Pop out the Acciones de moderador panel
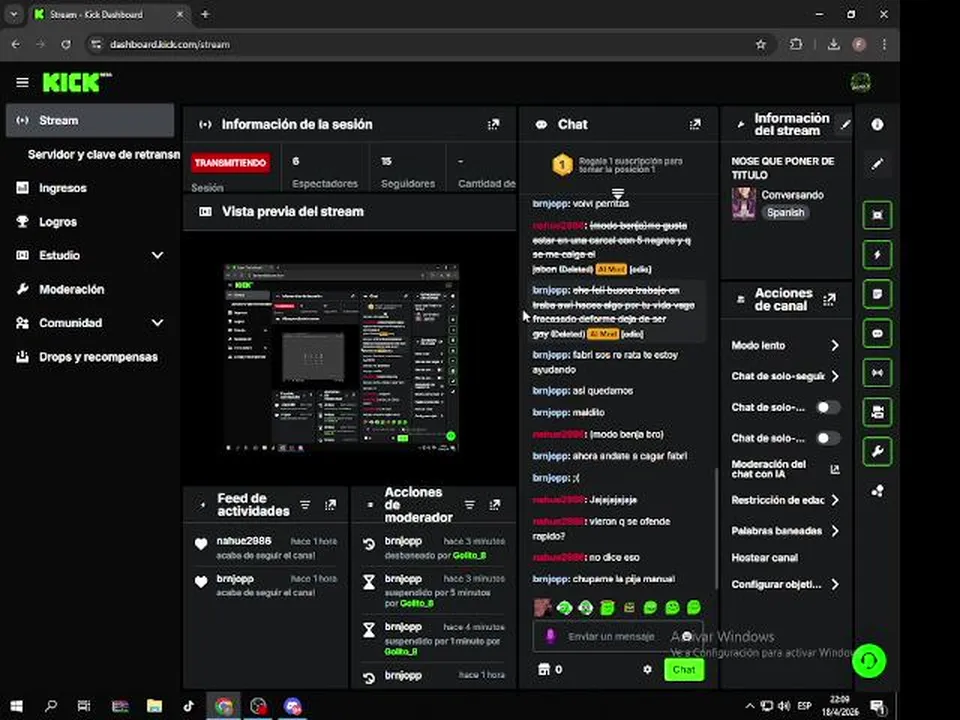960x720 pixels. click(495, 504)
